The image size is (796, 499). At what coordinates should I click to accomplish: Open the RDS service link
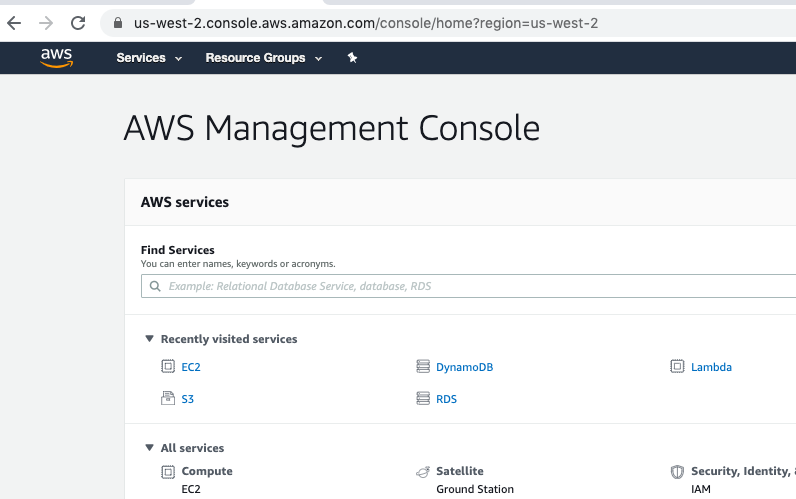point(446,399)
